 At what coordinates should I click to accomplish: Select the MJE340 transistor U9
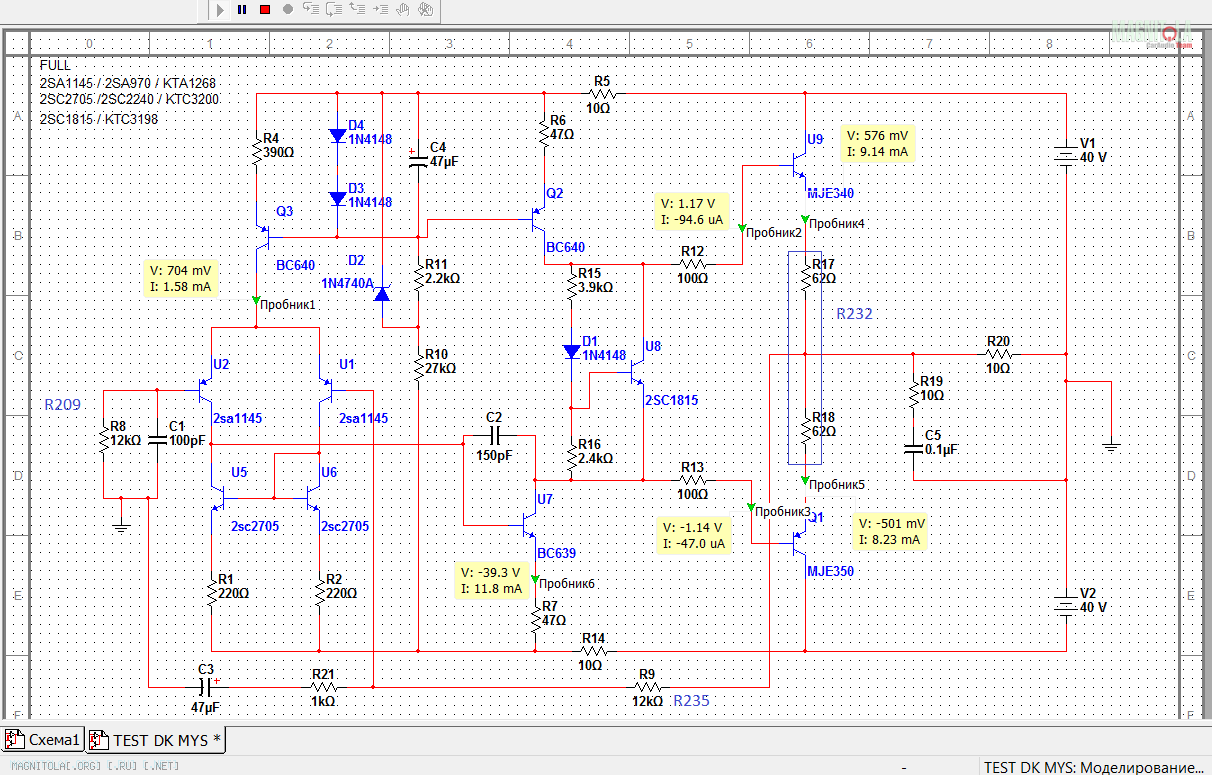point(800,162)
